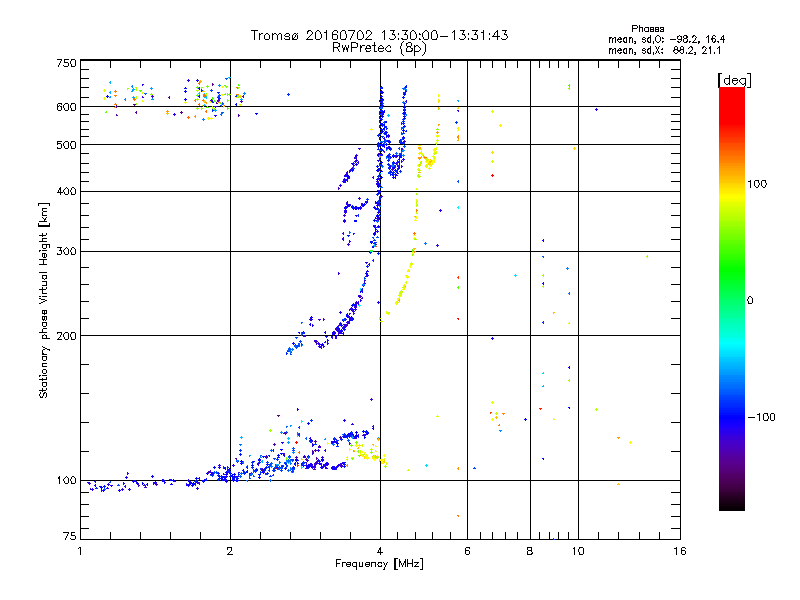Click the 'Stationary phase Virtual Height [km]' axis label
This screenshot has width=800, height=600.
pyautogui.click(x=44, y=300)
